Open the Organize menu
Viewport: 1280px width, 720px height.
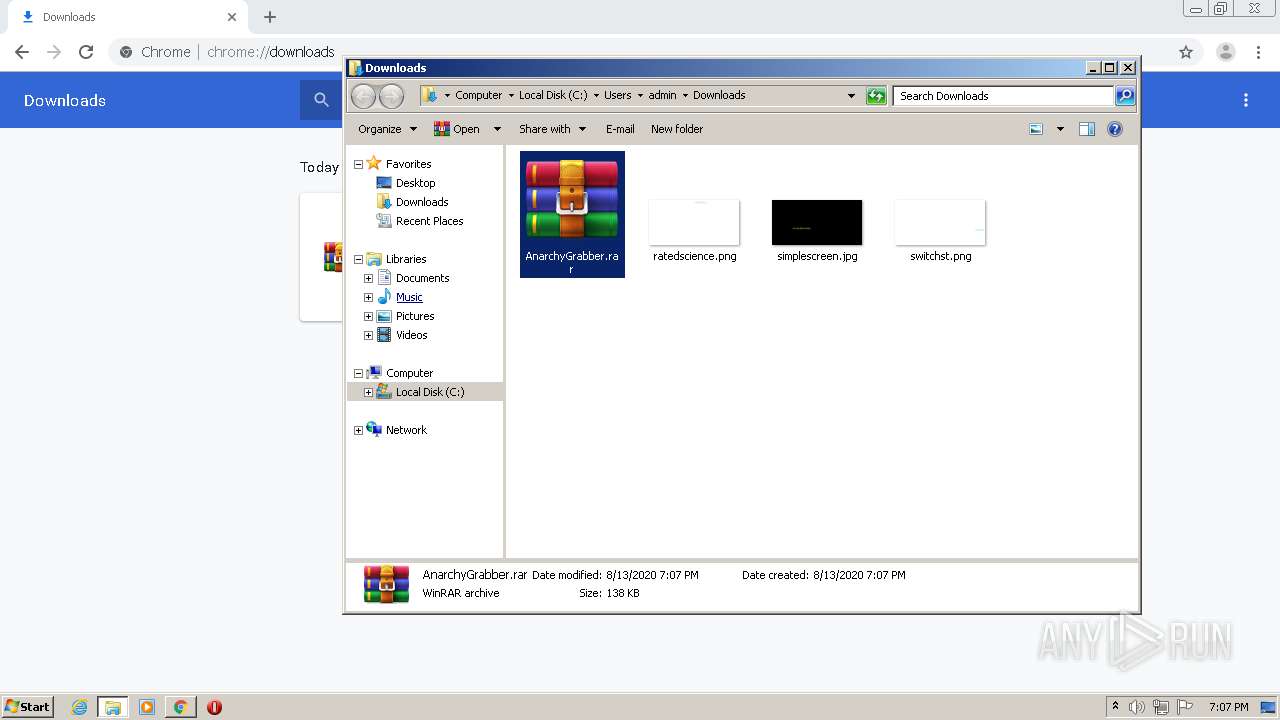coord(388,129)
